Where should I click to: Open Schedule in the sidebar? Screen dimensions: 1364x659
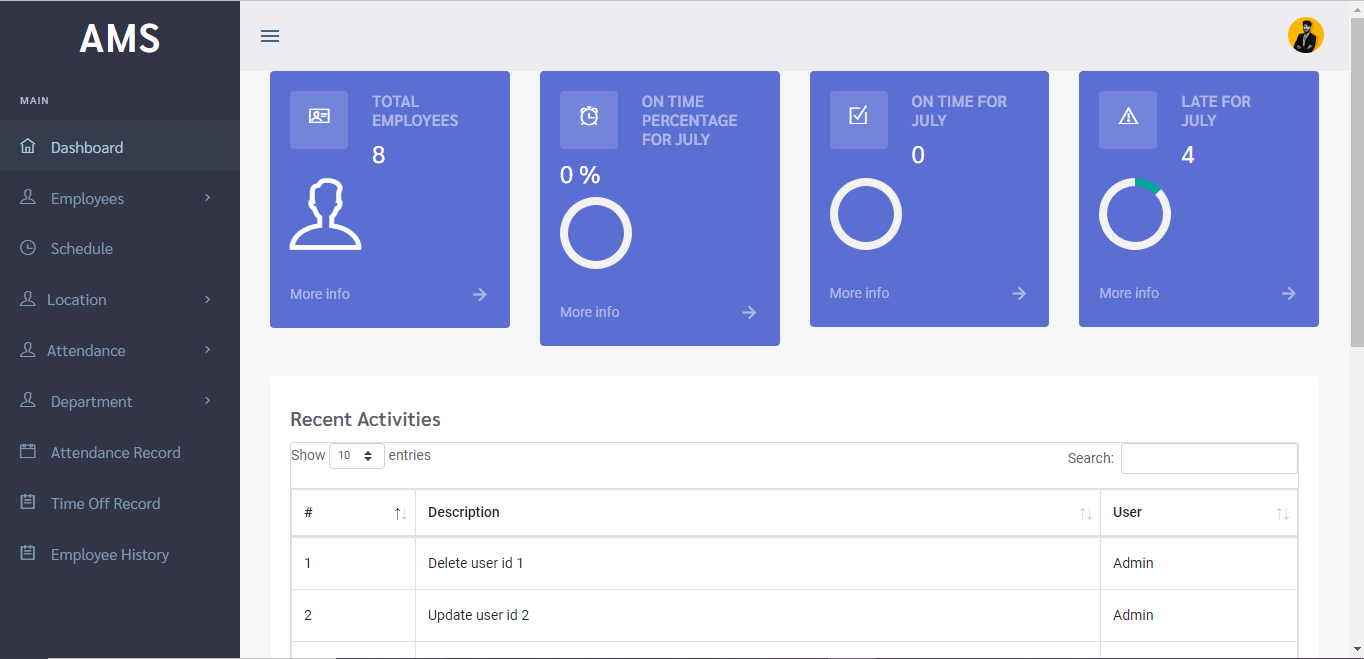pos(120,248)
